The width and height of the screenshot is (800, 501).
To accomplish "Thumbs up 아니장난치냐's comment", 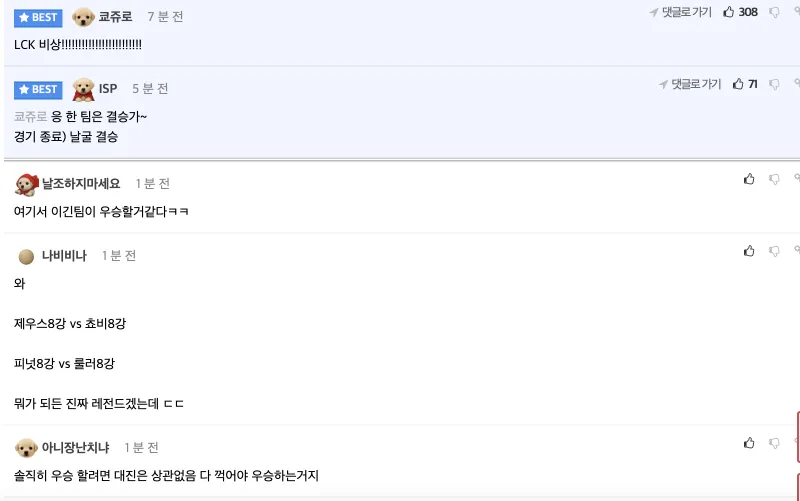I will point(749,443).
